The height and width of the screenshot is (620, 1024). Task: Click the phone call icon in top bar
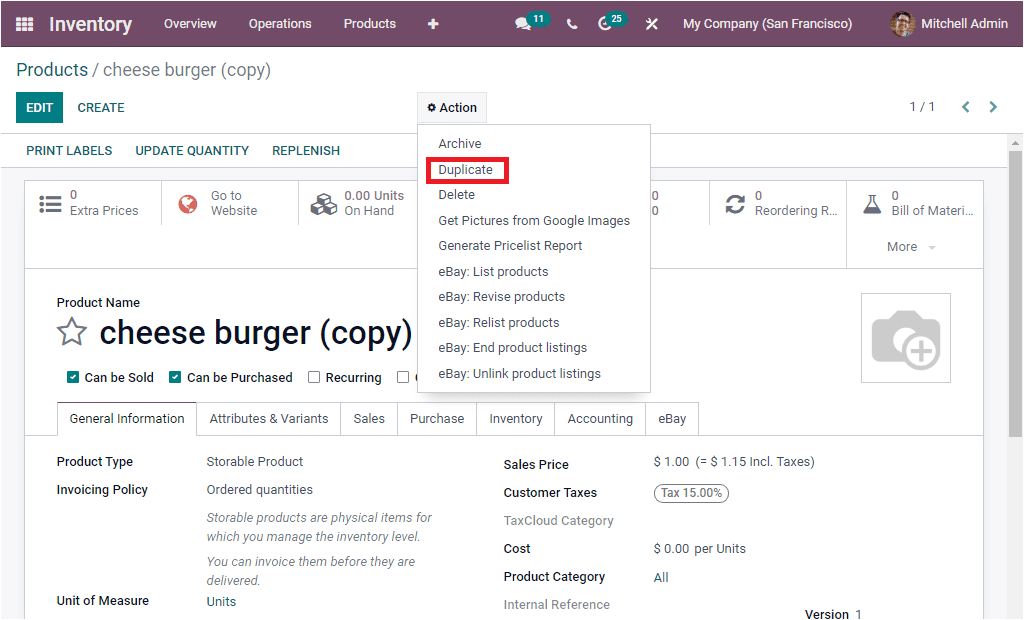pos(571,23)
